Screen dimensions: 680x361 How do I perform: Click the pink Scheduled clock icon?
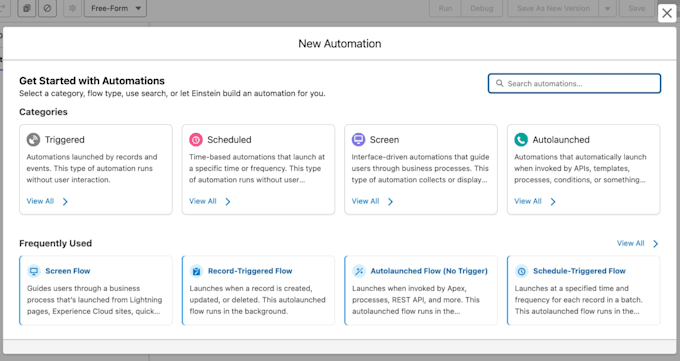(196, 140)
